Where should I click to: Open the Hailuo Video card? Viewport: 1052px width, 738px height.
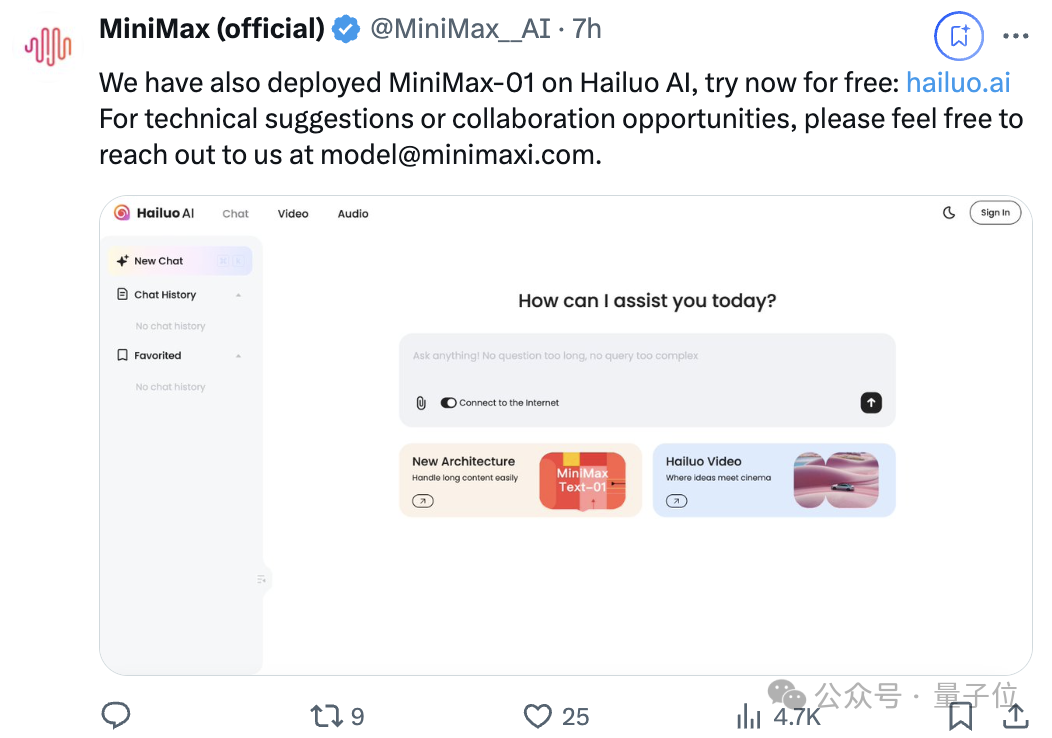tap(773, 480)
